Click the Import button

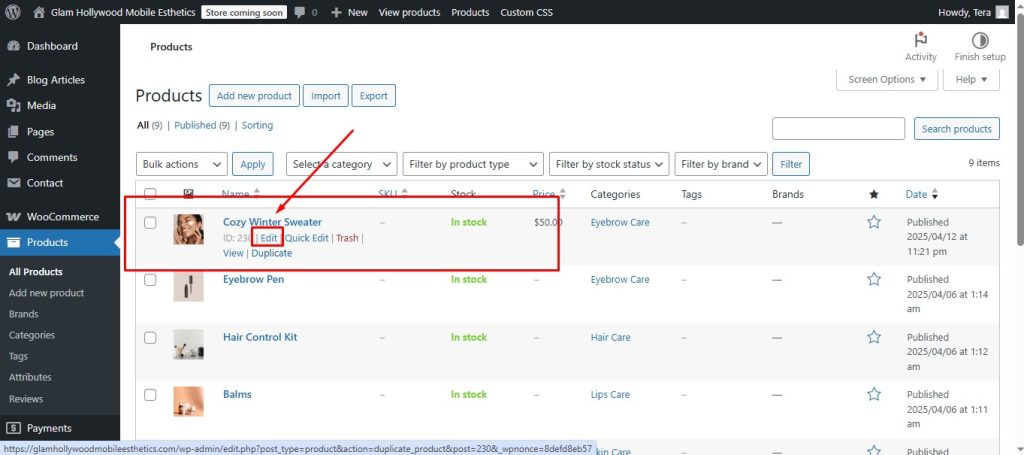(x=326, y=96)
